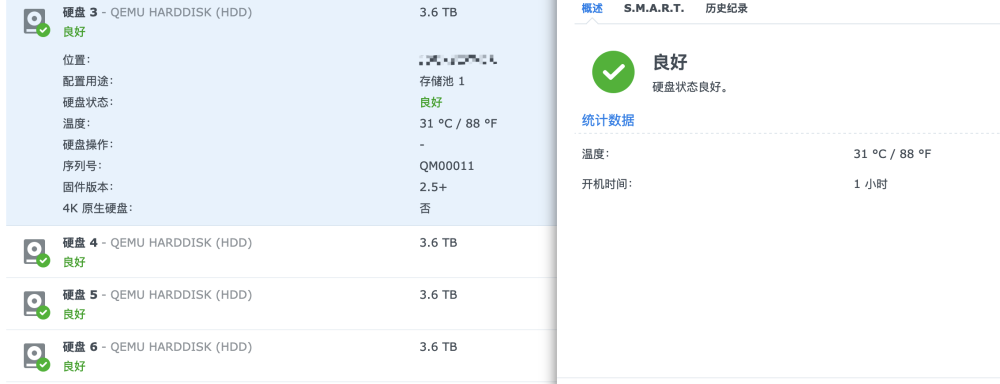Open the 概述 tab
Screen dimensions: 1000x384
pyautogui.click(x=592, y=8)
